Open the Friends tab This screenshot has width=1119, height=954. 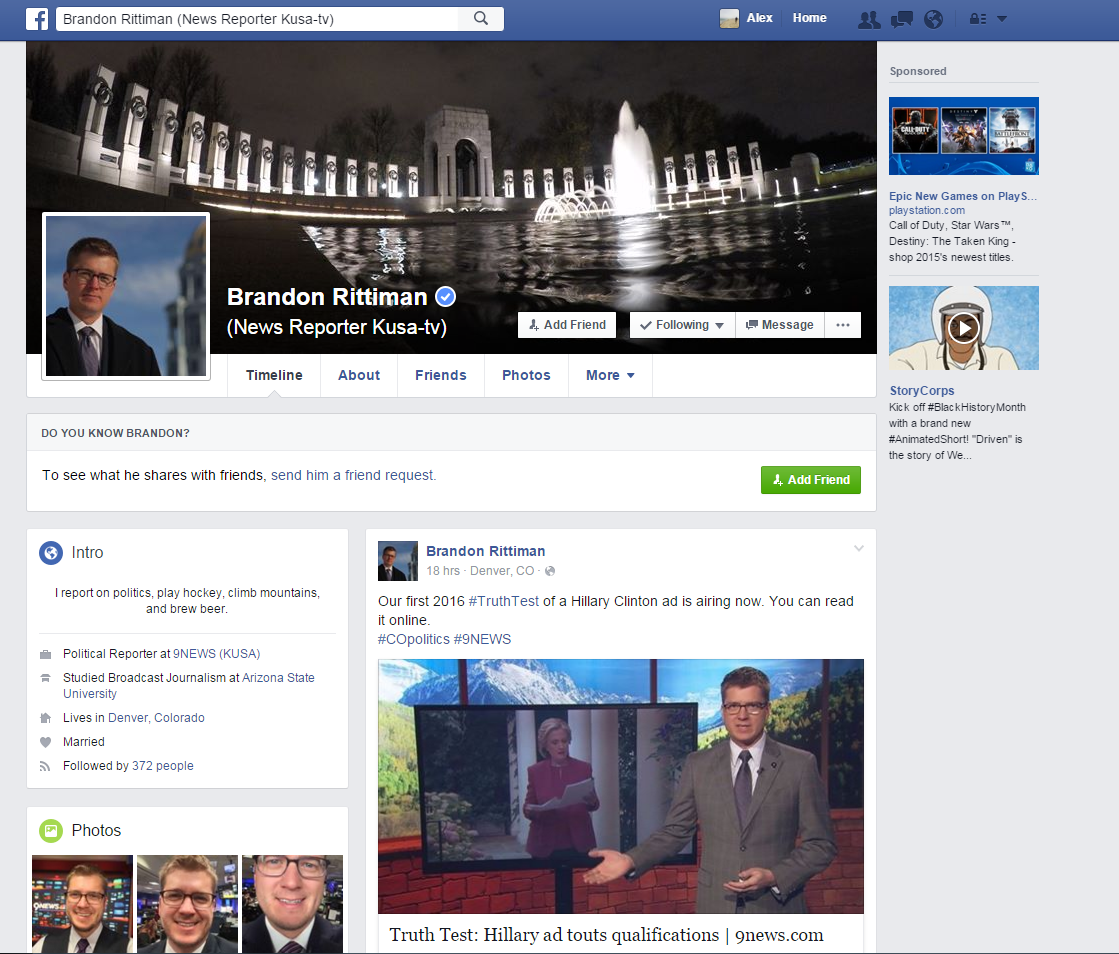click(x=440, y=375)
